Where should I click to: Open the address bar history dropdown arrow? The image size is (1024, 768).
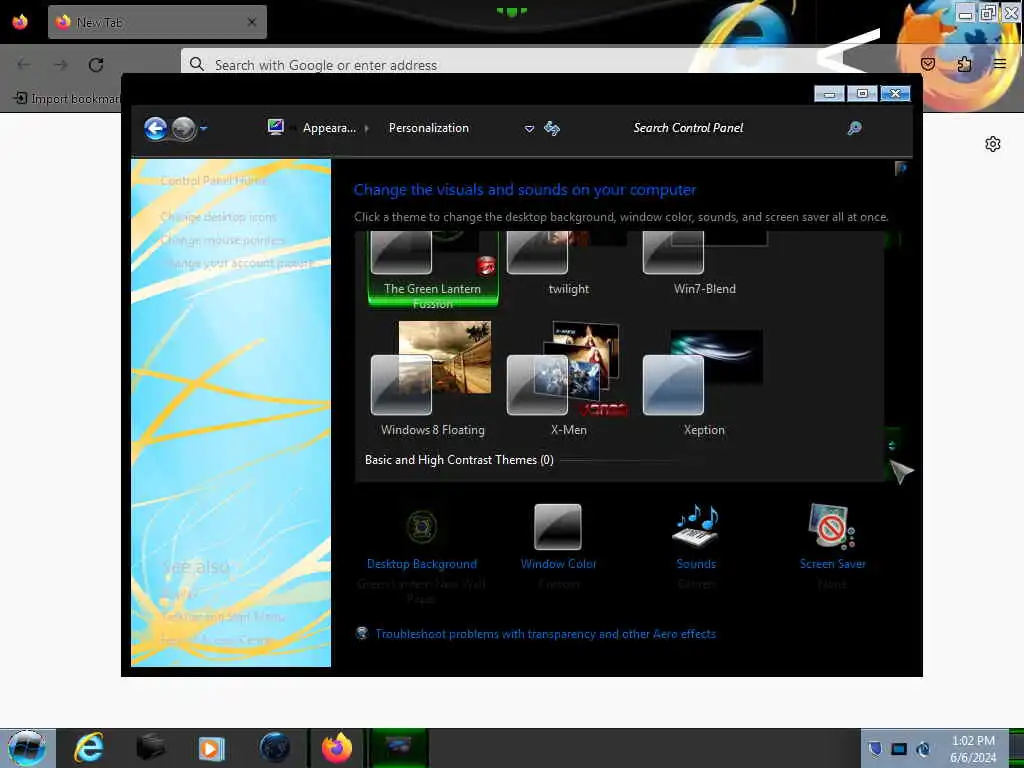coord(530,129)
